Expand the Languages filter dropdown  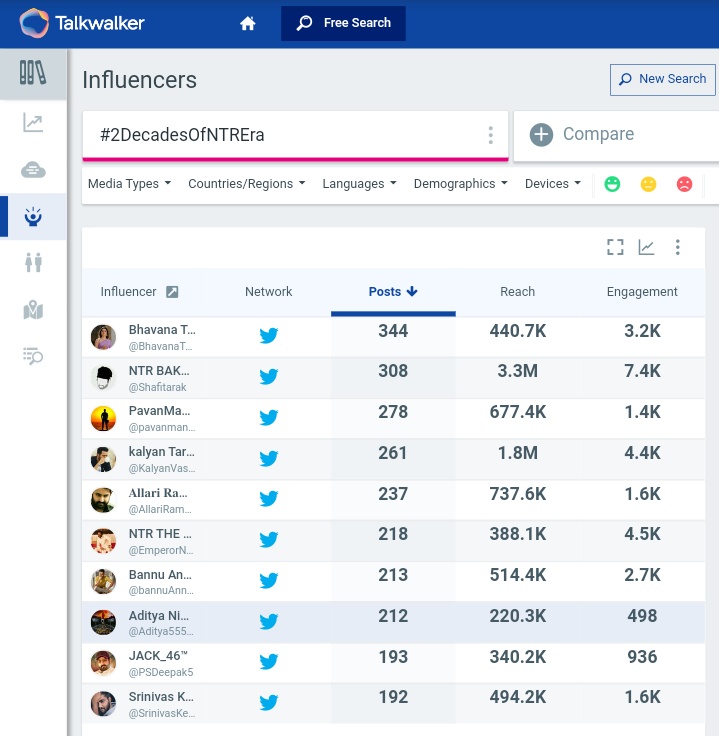[359, 184]
